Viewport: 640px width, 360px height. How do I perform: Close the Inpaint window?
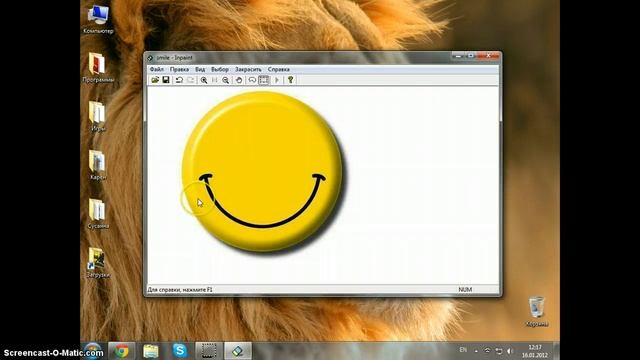(x=488, y=56)
